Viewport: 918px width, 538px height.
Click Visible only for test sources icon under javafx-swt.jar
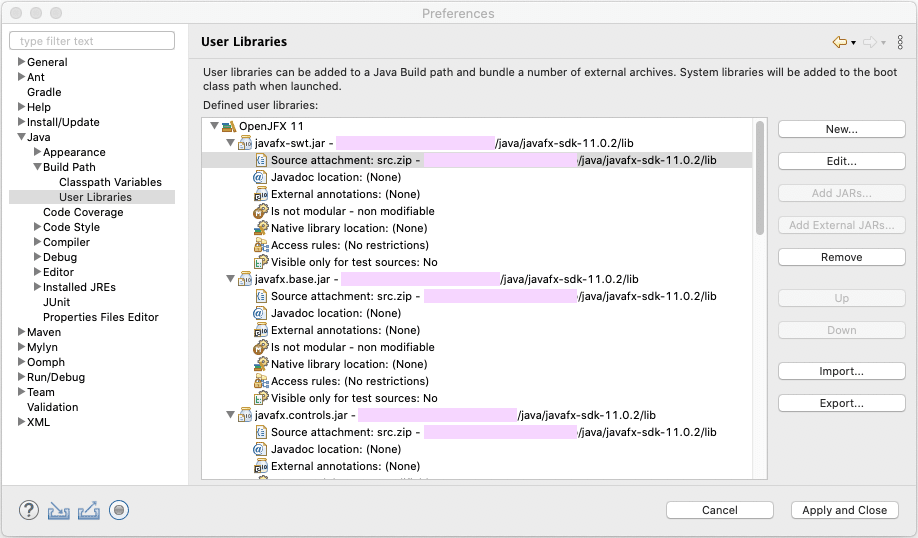pos(261,262)
